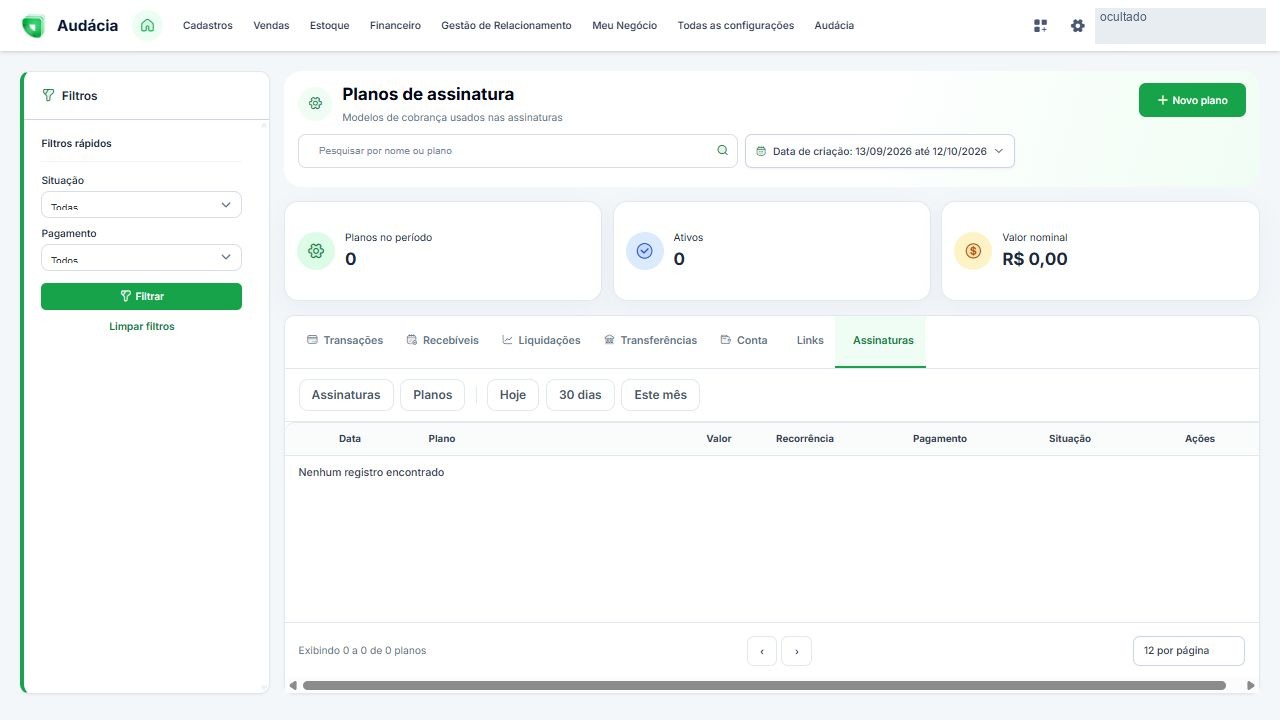The image size is (1280, 720).
Task: Open Todas as configurações menu
Action: 736,26
